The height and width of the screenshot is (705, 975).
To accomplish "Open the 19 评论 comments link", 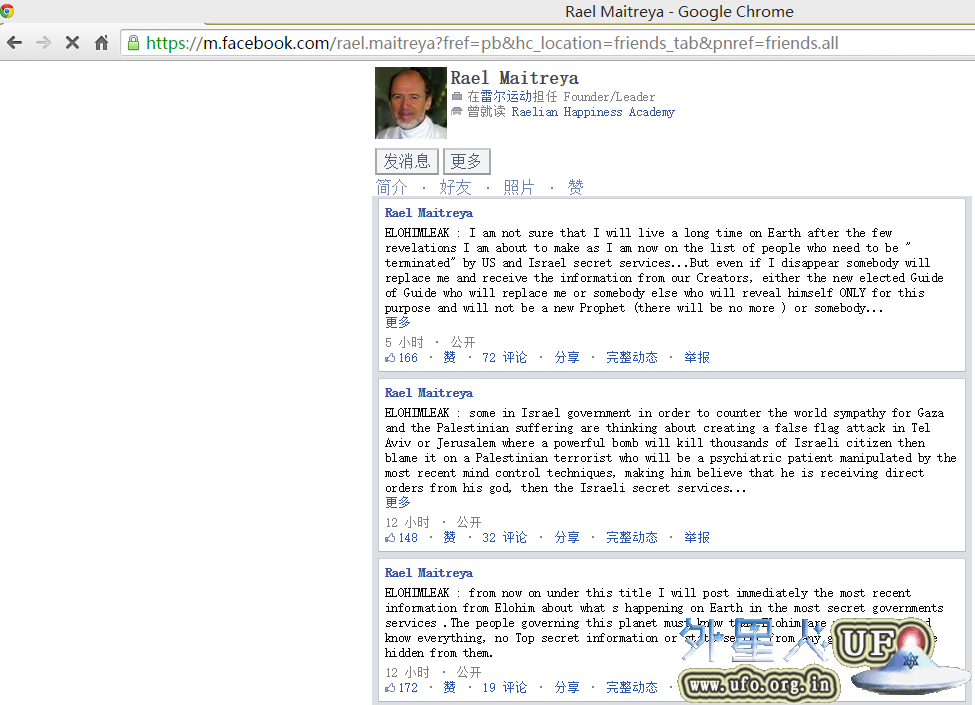I will click(x=504, y=688).
